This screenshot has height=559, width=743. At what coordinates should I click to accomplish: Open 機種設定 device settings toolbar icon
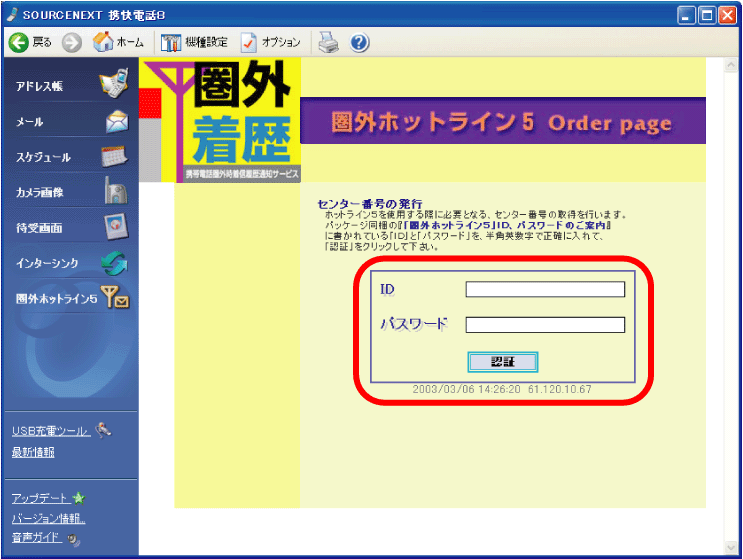click(171, 43)
